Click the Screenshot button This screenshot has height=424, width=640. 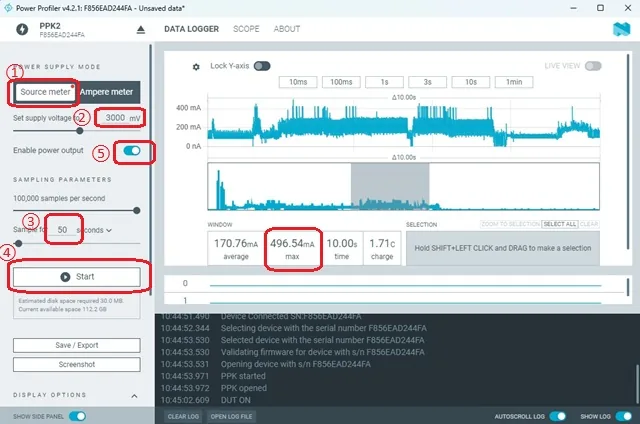coord(77,364)
